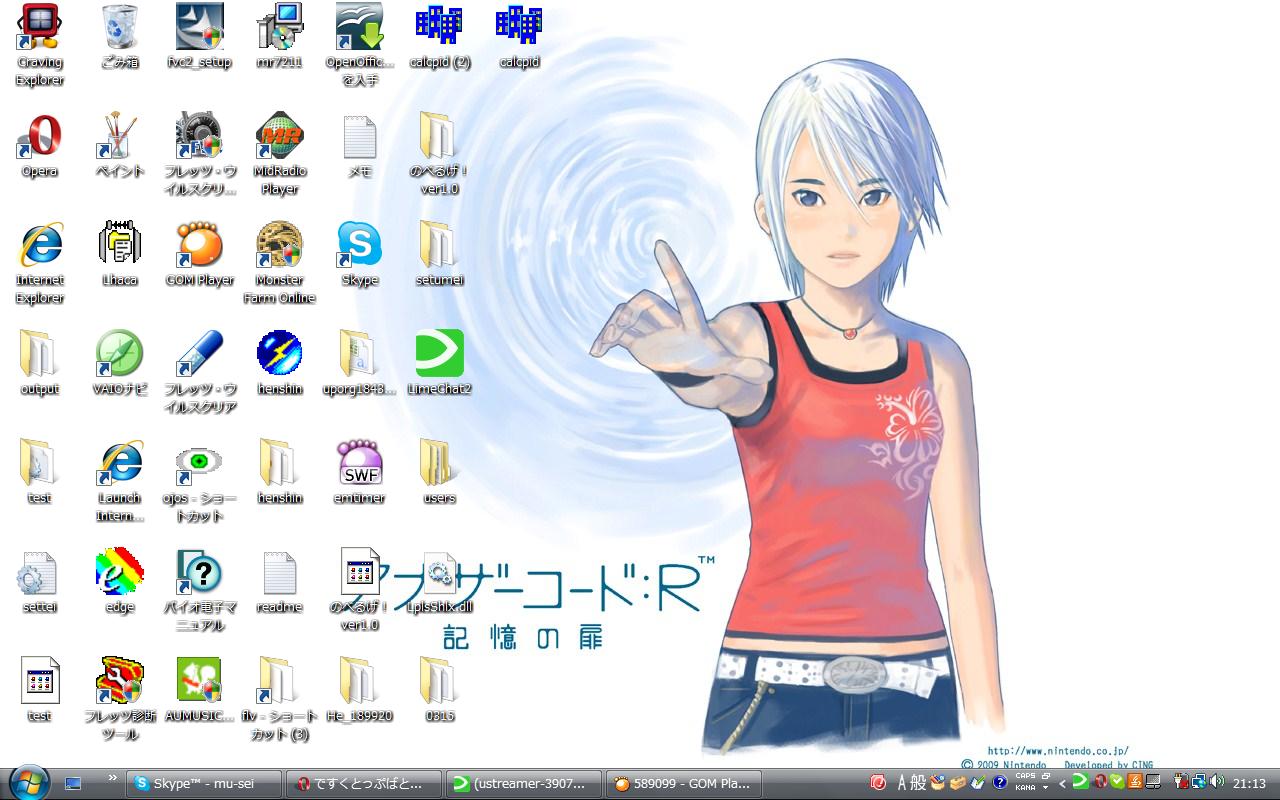Screen dimensions: 1280x800
Task: Open the IME help question mark
Action: click(999, 783)
